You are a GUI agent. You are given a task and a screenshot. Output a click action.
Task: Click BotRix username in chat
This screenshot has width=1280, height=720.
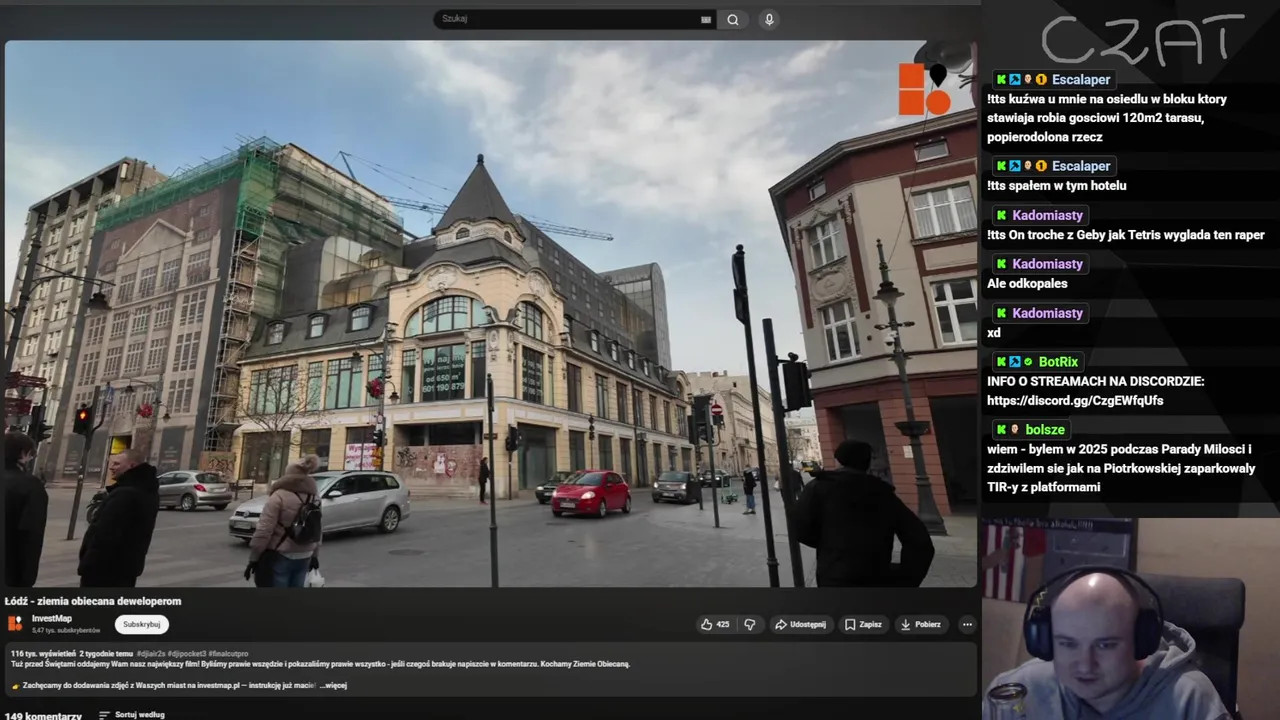pos(1058,362)
